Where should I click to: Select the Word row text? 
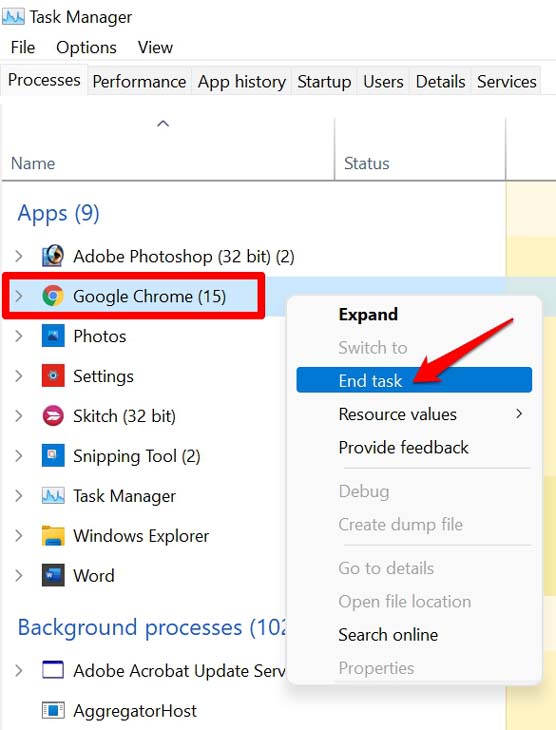click(x=94, y=576)
